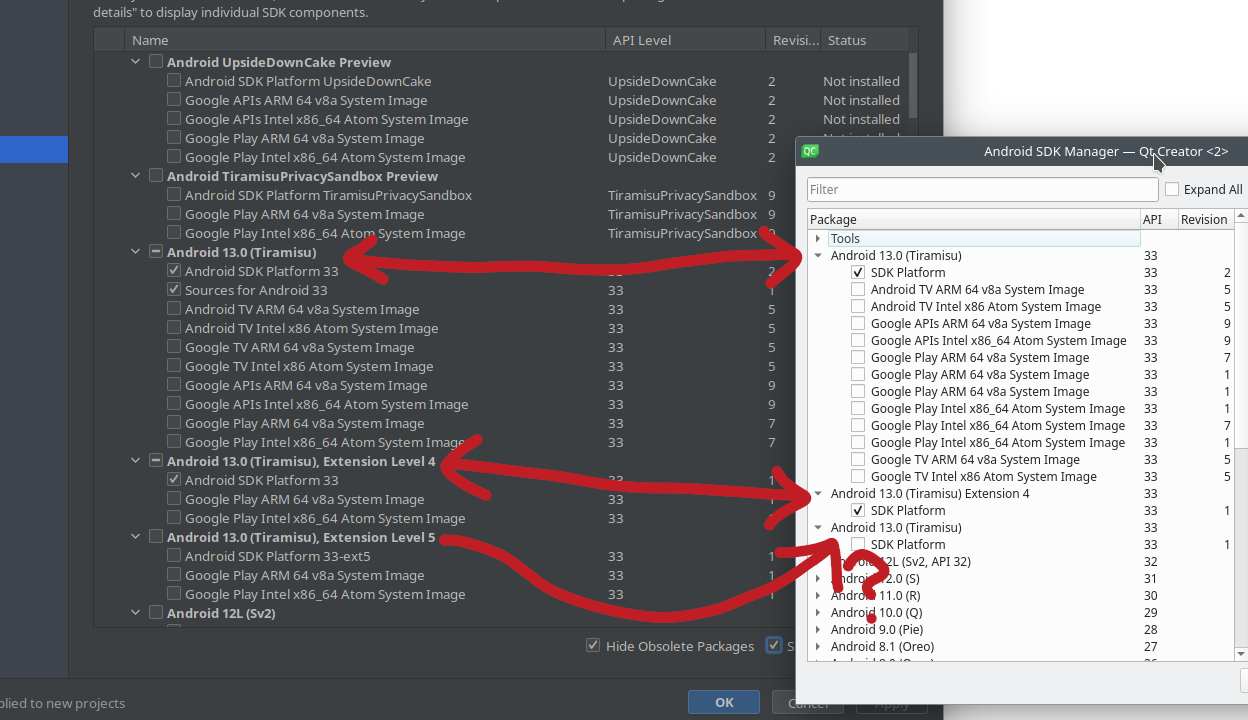The image size is (1248, 720).
Task: Click the Qt Creator icon in the title bar
Action: click(811, 151)
